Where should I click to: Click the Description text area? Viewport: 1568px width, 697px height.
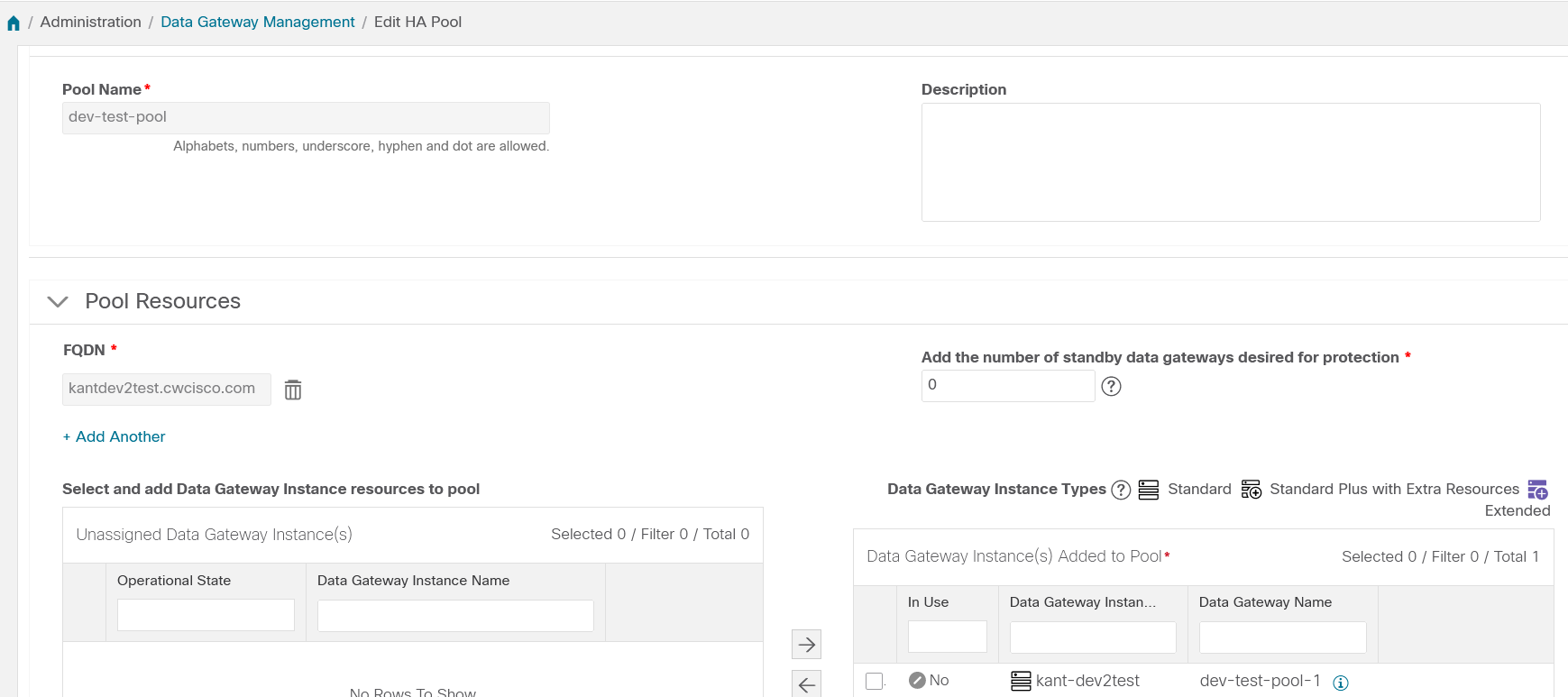(x=1230, y=162)
